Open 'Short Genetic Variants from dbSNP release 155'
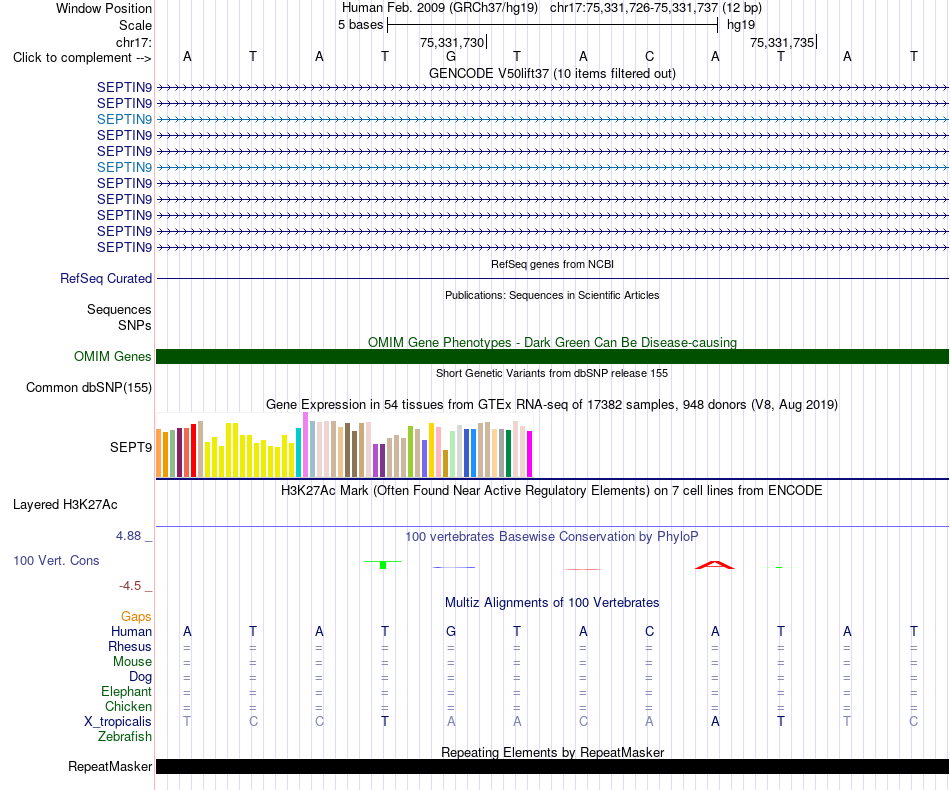 click(x=552, y=373)
